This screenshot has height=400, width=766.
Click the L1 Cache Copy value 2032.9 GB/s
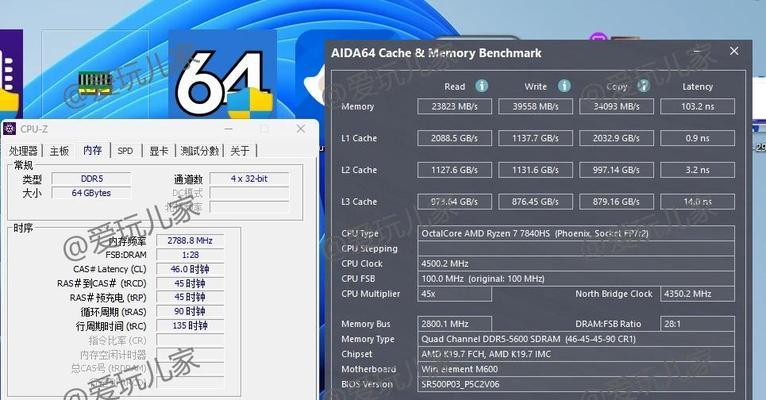click(x=617, y=138)
